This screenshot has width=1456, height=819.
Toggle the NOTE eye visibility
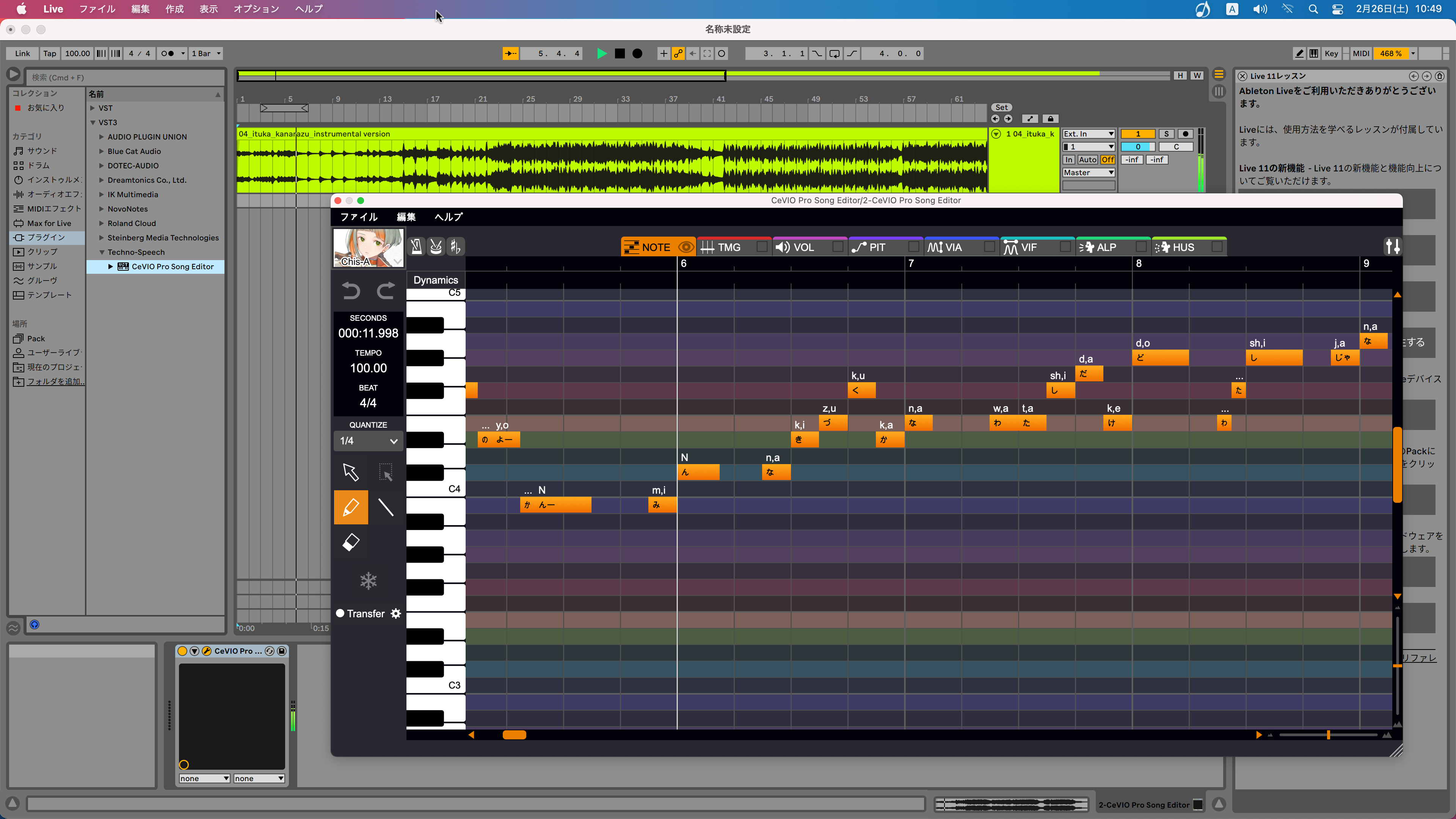[686, 247]
